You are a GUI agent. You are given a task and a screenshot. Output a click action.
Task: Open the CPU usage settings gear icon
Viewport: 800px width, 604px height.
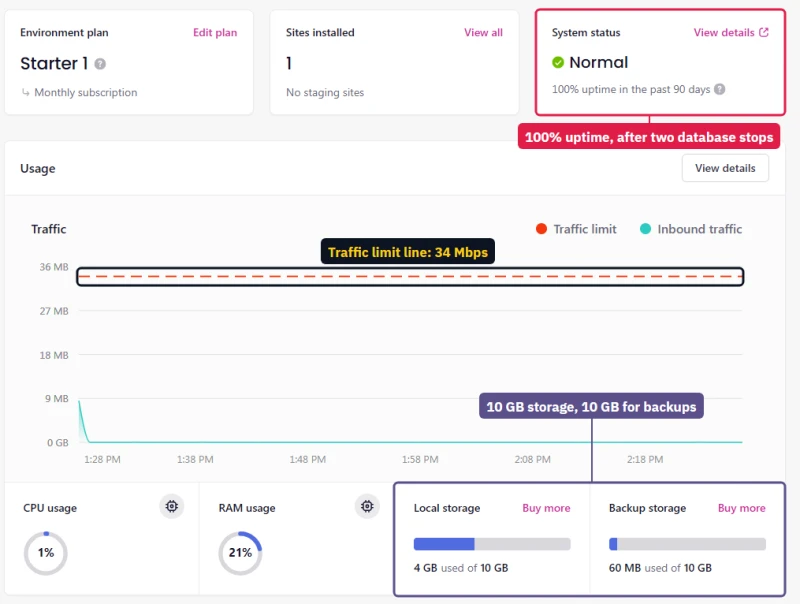click(172, 506)
